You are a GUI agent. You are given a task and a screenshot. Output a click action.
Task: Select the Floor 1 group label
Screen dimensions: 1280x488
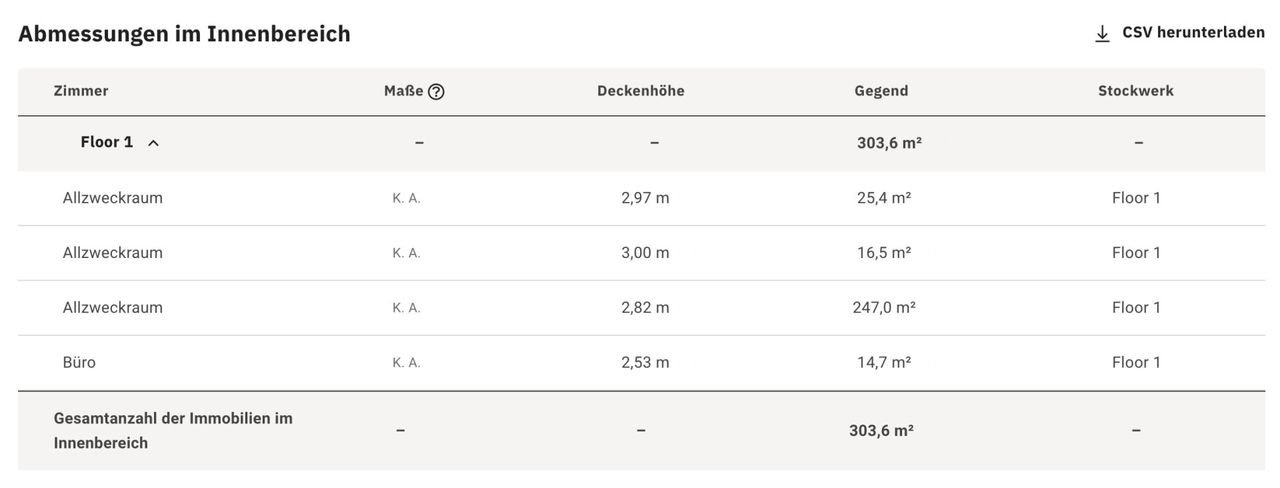tap(107, 142)
